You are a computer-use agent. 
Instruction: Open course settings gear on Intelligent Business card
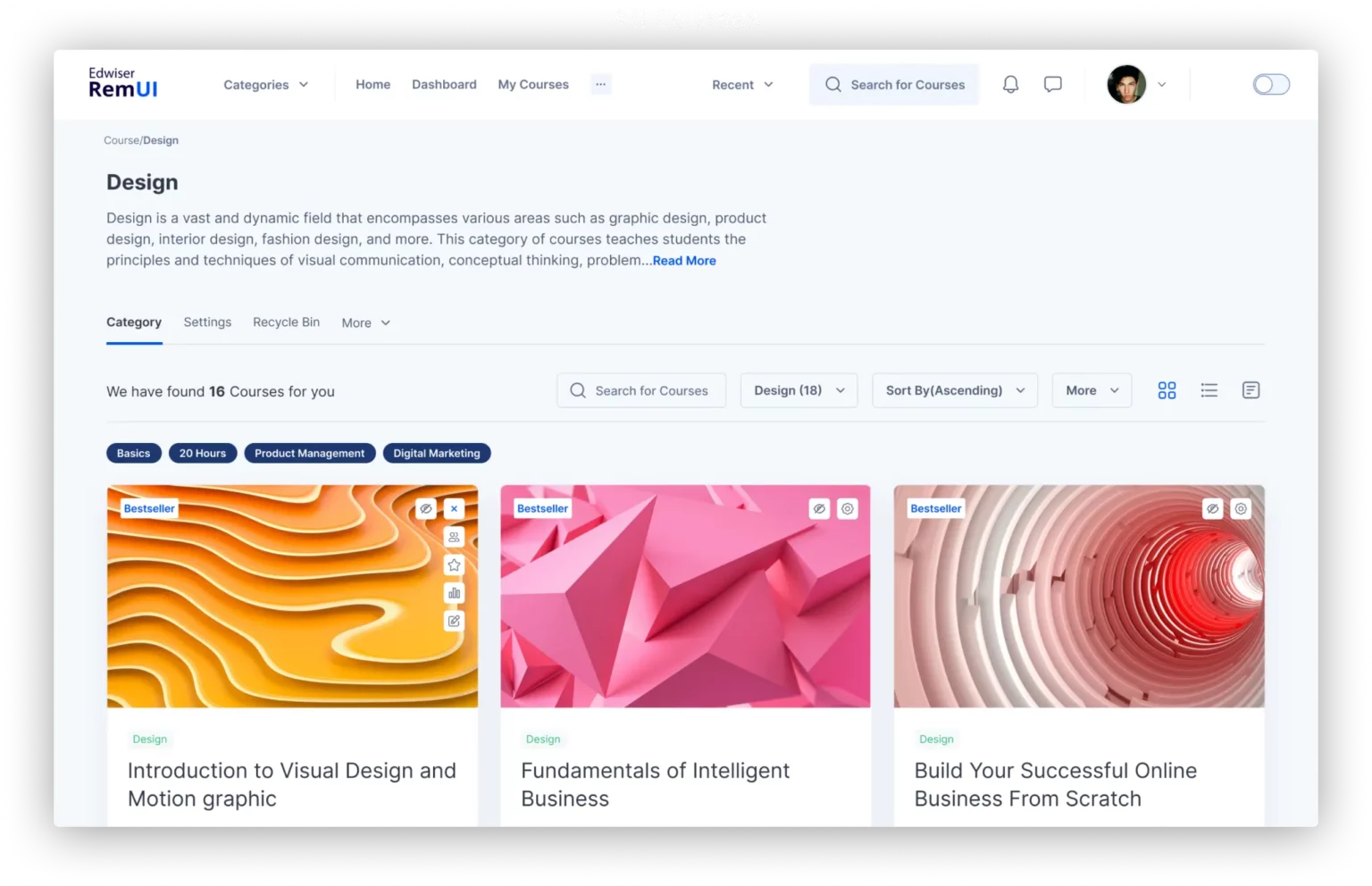click(847, 508)
